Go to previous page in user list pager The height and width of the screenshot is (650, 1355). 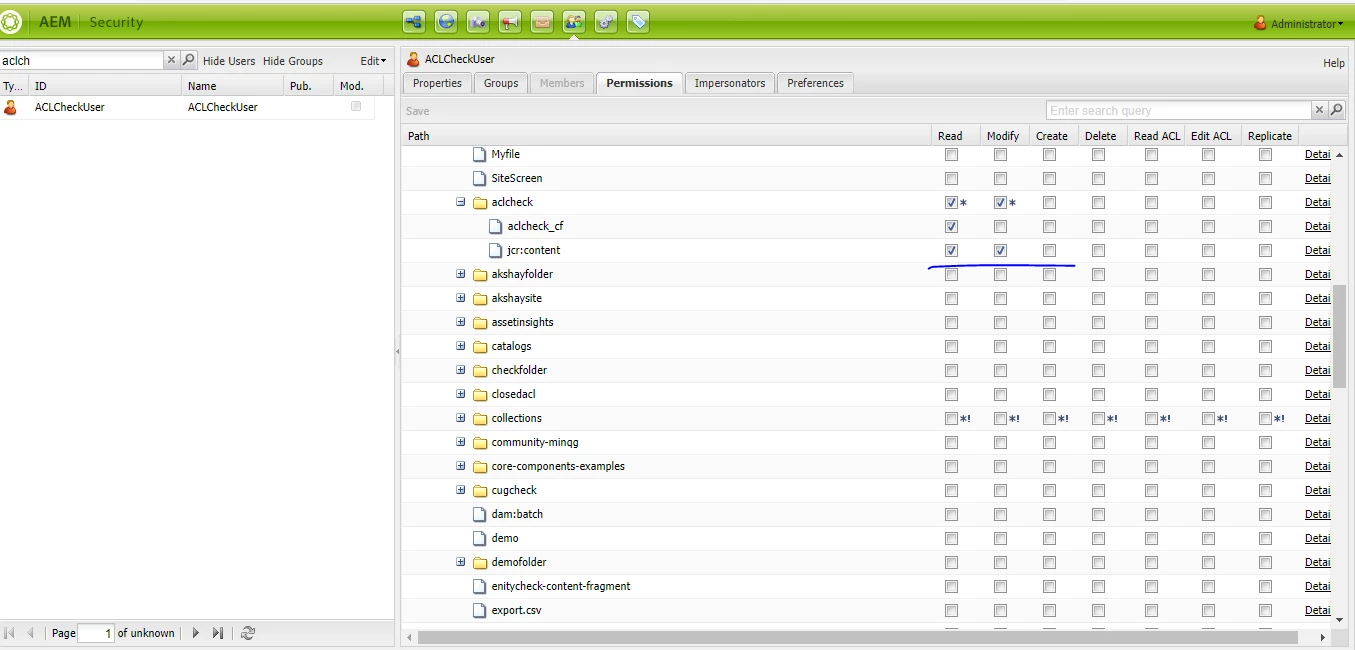30,633
